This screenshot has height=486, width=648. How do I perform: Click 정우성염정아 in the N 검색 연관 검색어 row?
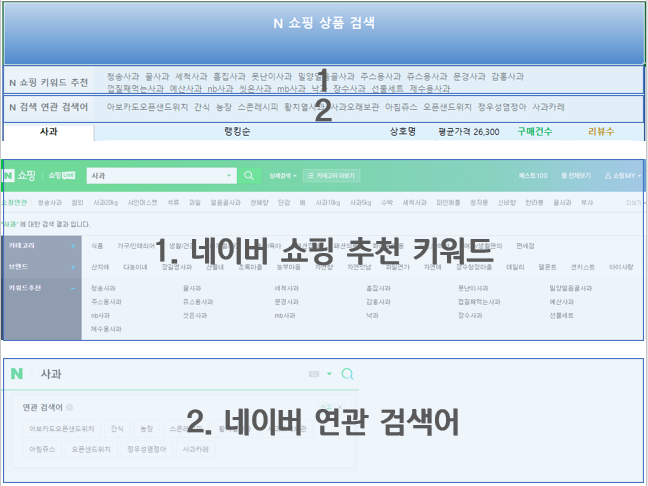click(x=502, y=107)
